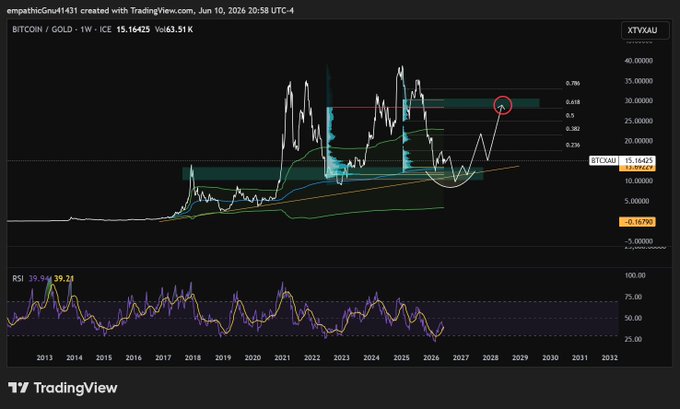Image resolution: width=680 pixels, height=409 pixels.
Task: Click the 2023 year on time axis
Action: click(x=341, y=358)
